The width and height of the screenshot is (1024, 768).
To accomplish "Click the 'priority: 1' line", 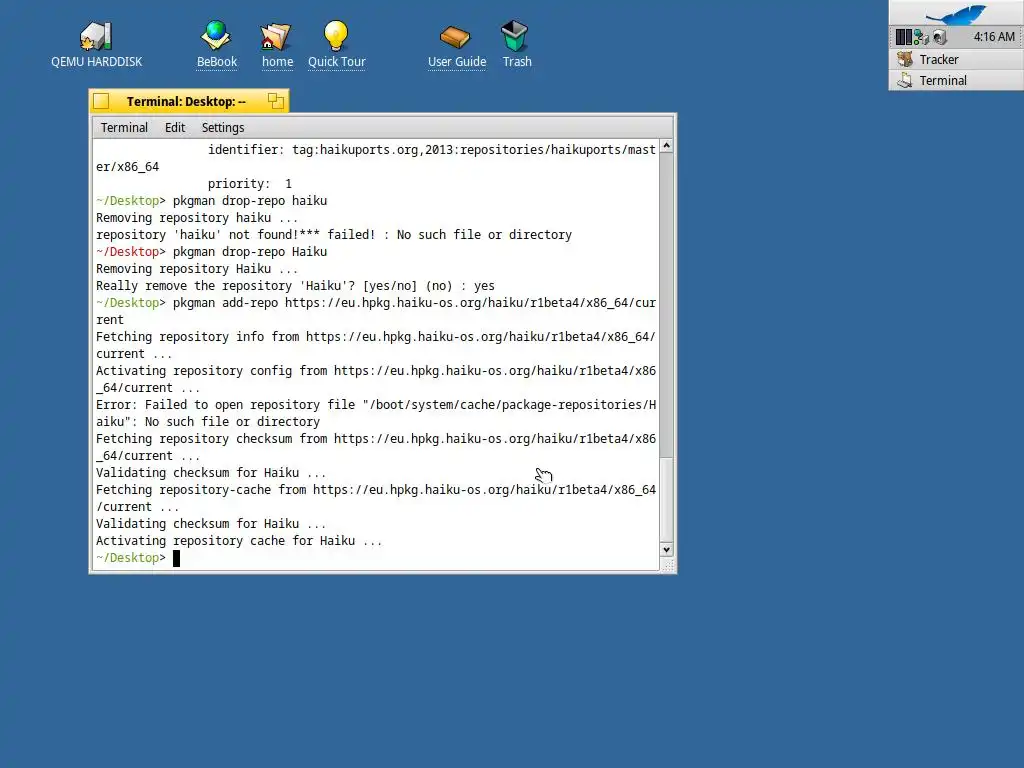I will click(x=249, y=184).
